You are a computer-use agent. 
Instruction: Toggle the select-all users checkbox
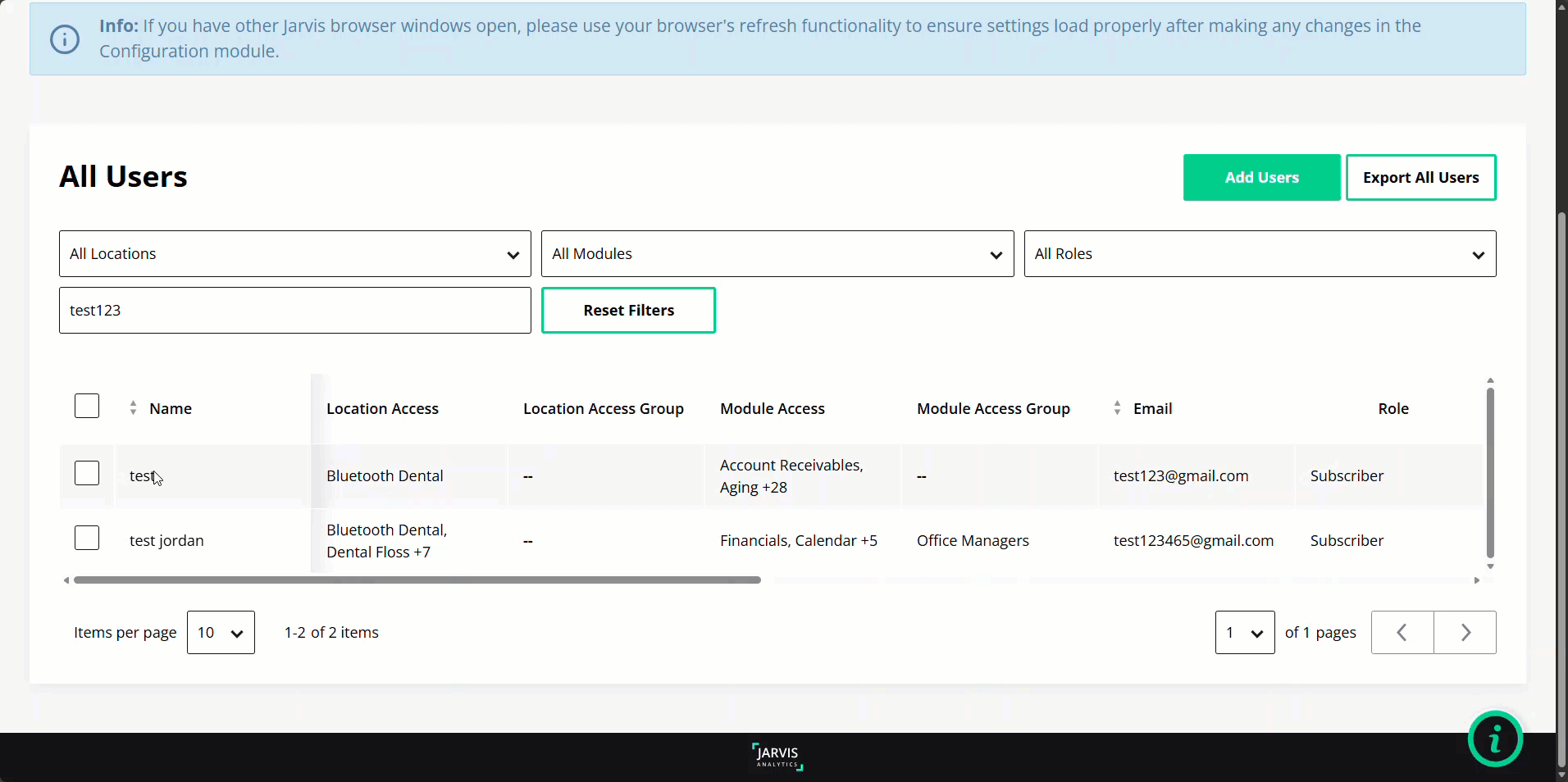[87, 407]
